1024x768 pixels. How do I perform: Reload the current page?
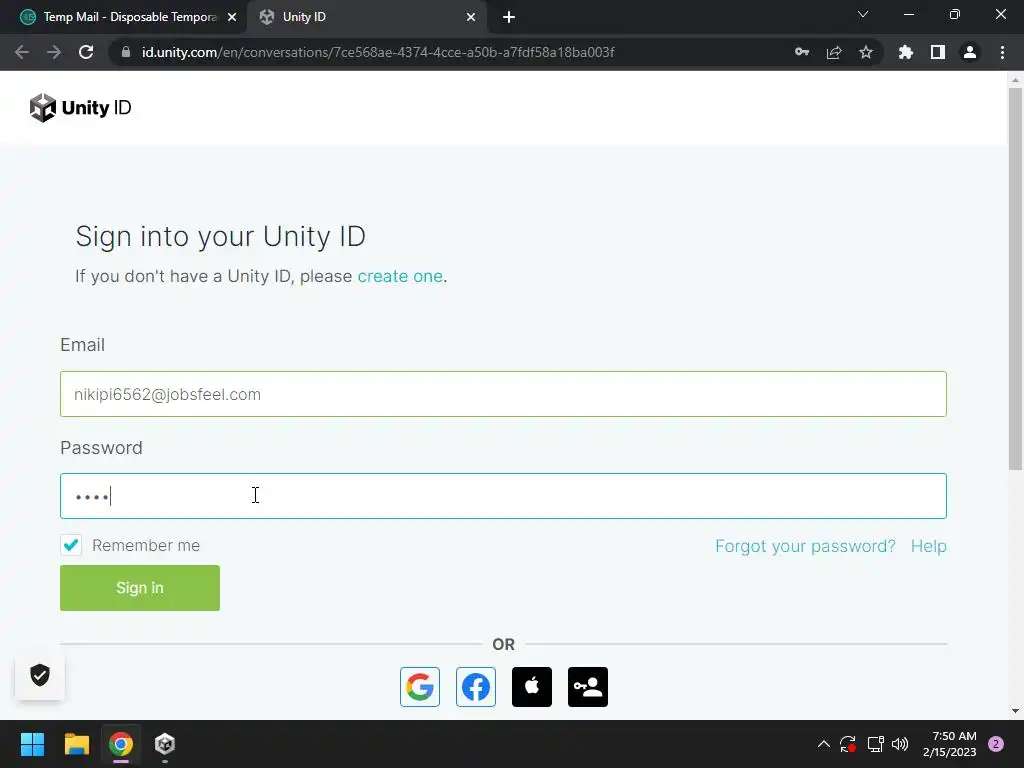click(86, 52)
